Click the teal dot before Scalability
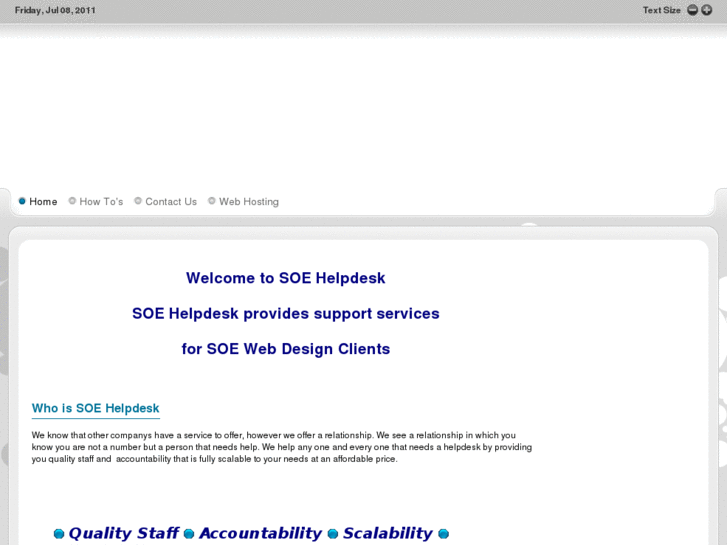The height and width of the screenshot is (545, 727). click(x=332, y=534)
